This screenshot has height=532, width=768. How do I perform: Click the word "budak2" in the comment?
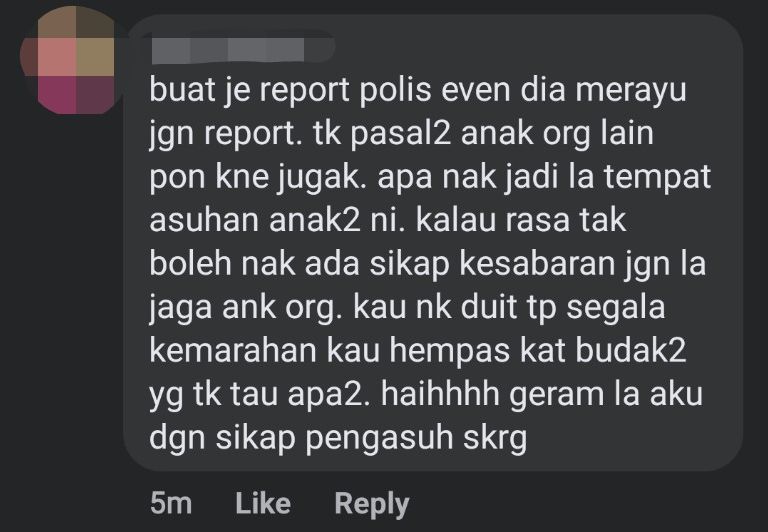click(631, 351)
